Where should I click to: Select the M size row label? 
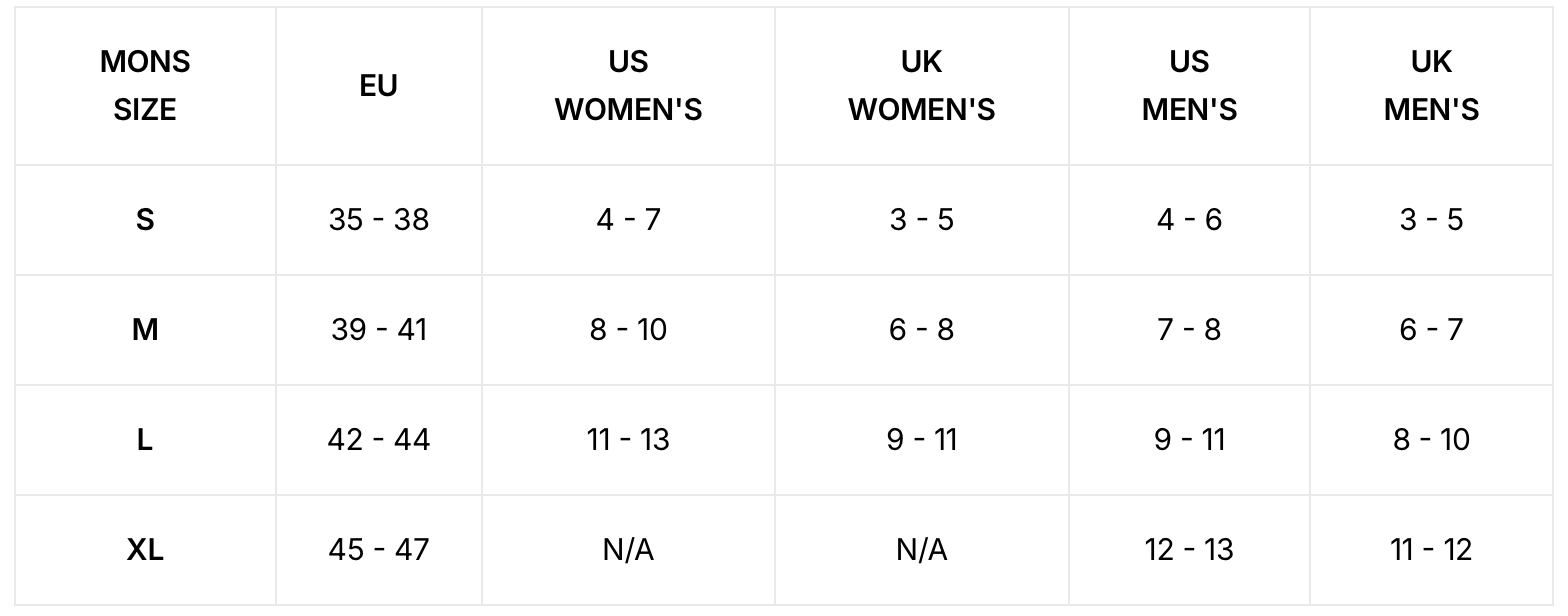(145, 330)
